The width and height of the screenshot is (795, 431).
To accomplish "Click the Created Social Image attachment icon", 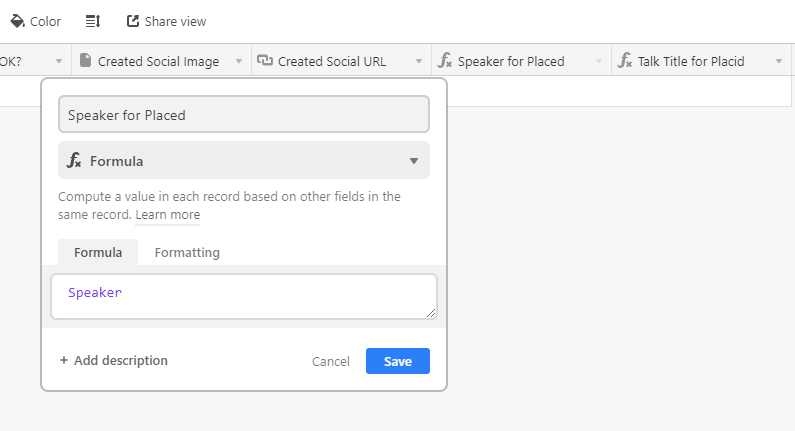I will pos(85,61).
